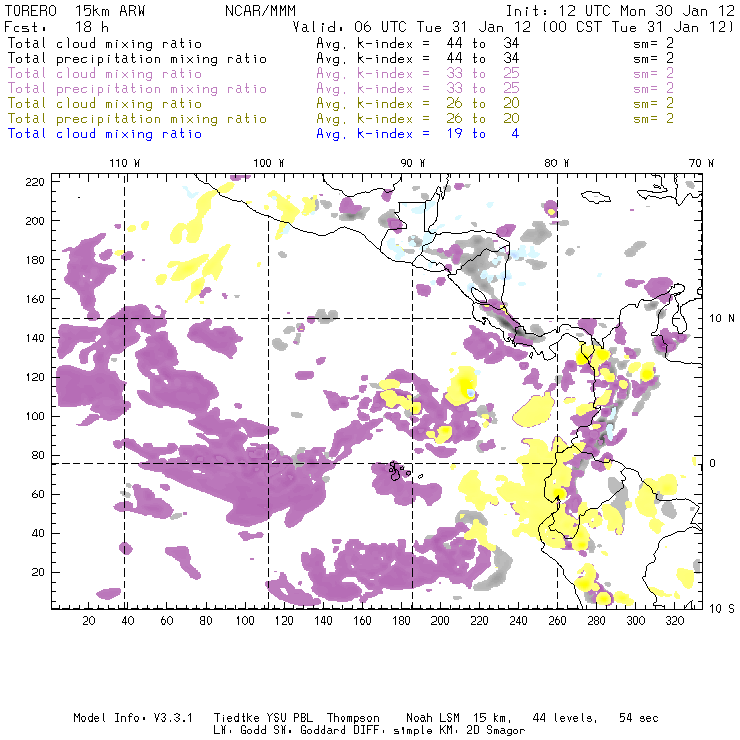This screenshot has width=740, height=740.
Task: Click the "Tiedtke" scheme name in the footer
Action: point(236,718)
